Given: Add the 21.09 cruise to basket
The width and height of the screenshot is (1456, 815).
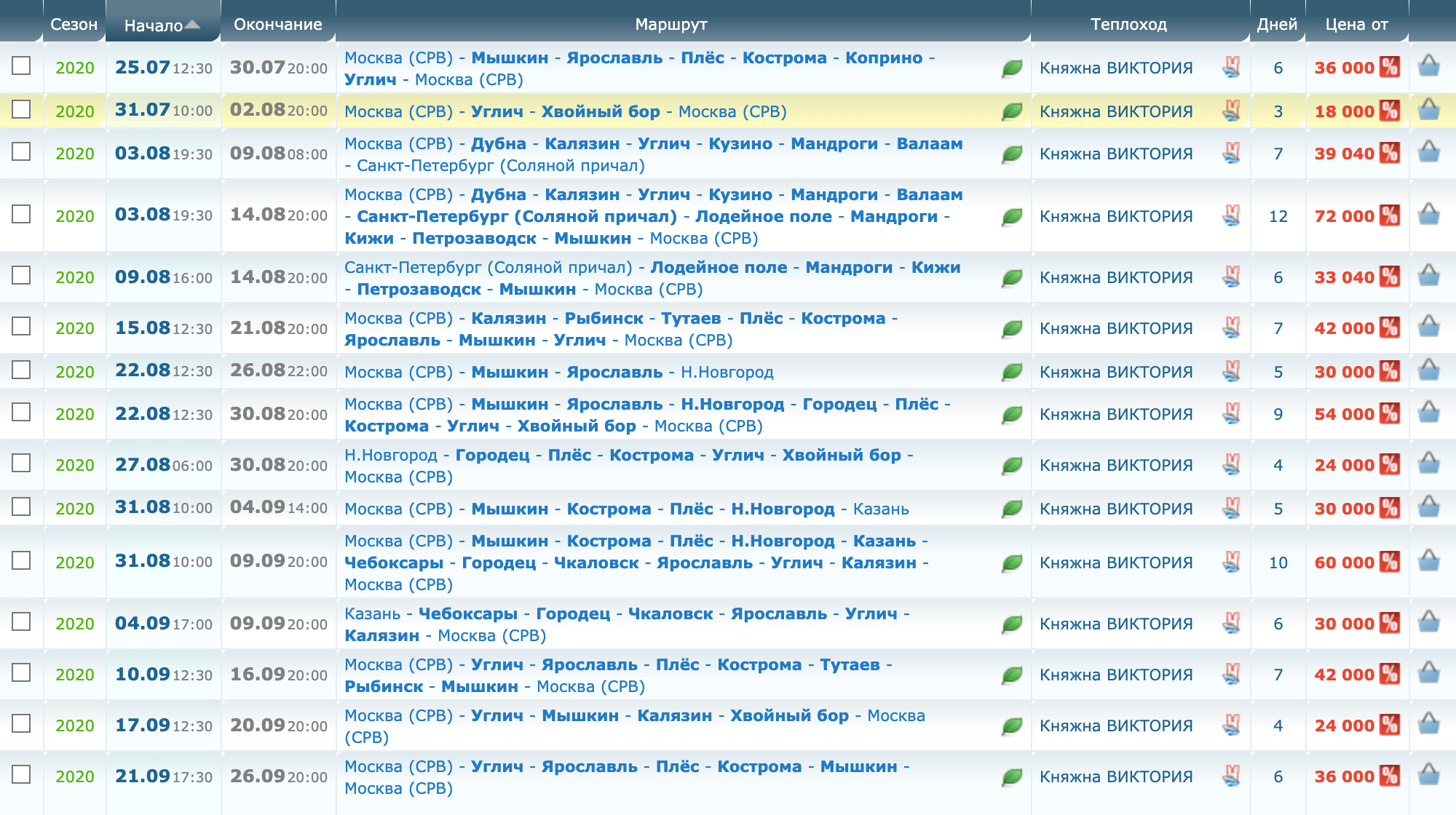Looking at the screenshot, I should pos(1429,775).
